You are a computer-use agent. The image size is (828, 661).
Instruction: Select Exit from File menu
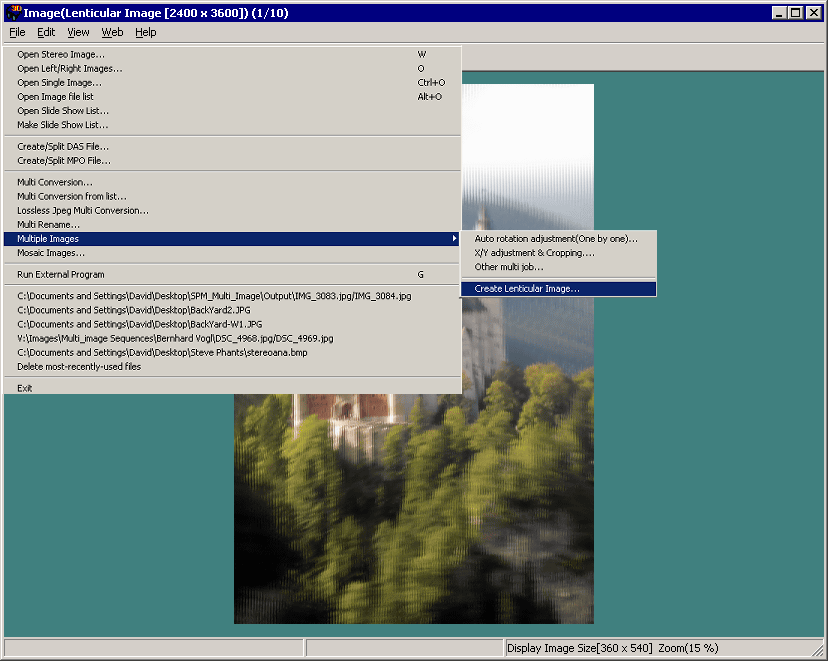click(232, 388)
